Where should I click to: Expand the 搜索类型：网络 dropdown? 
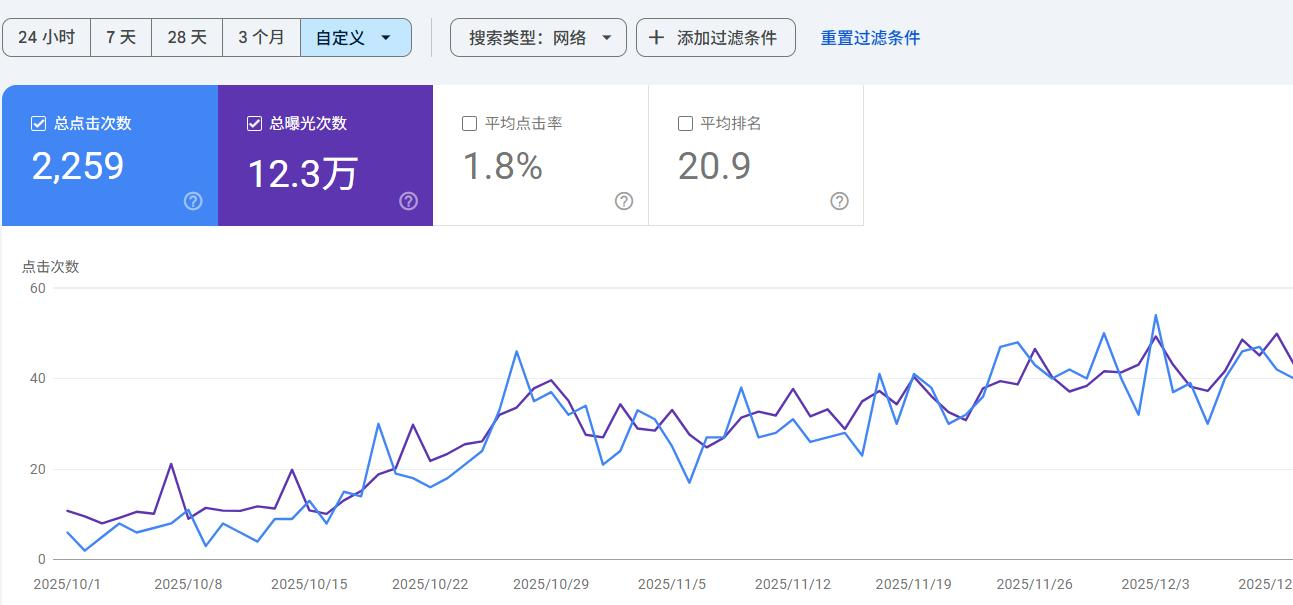coord(538,38)
